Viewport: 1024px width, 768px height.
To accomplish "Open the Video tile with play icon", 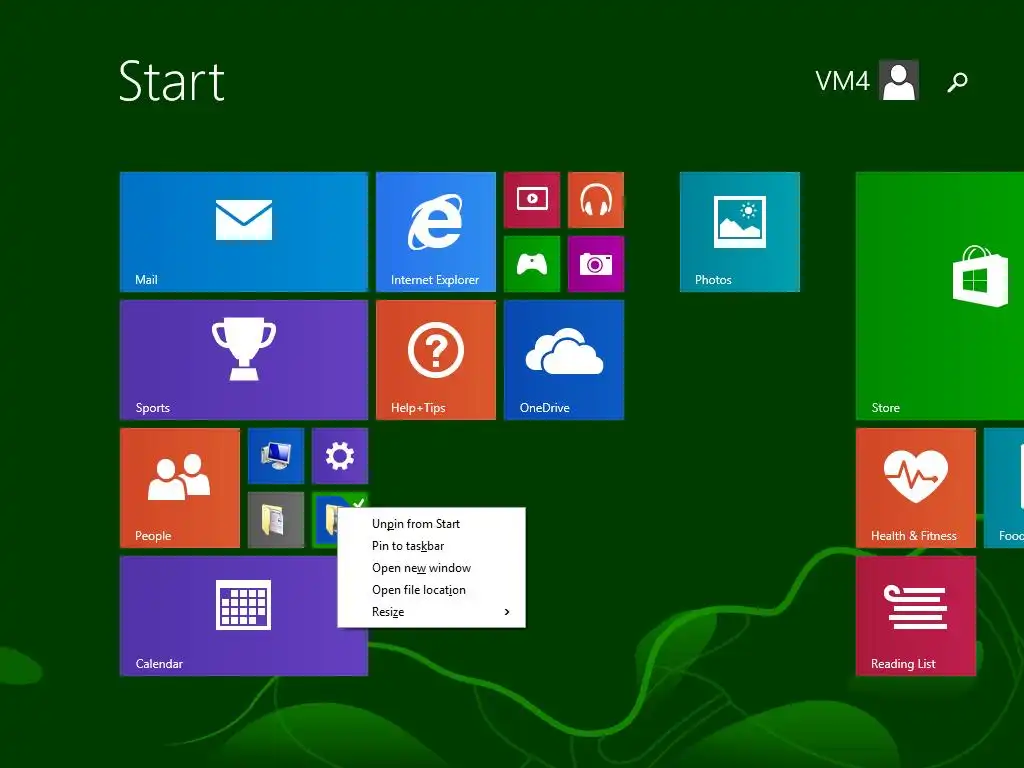I will click(532, 200).
